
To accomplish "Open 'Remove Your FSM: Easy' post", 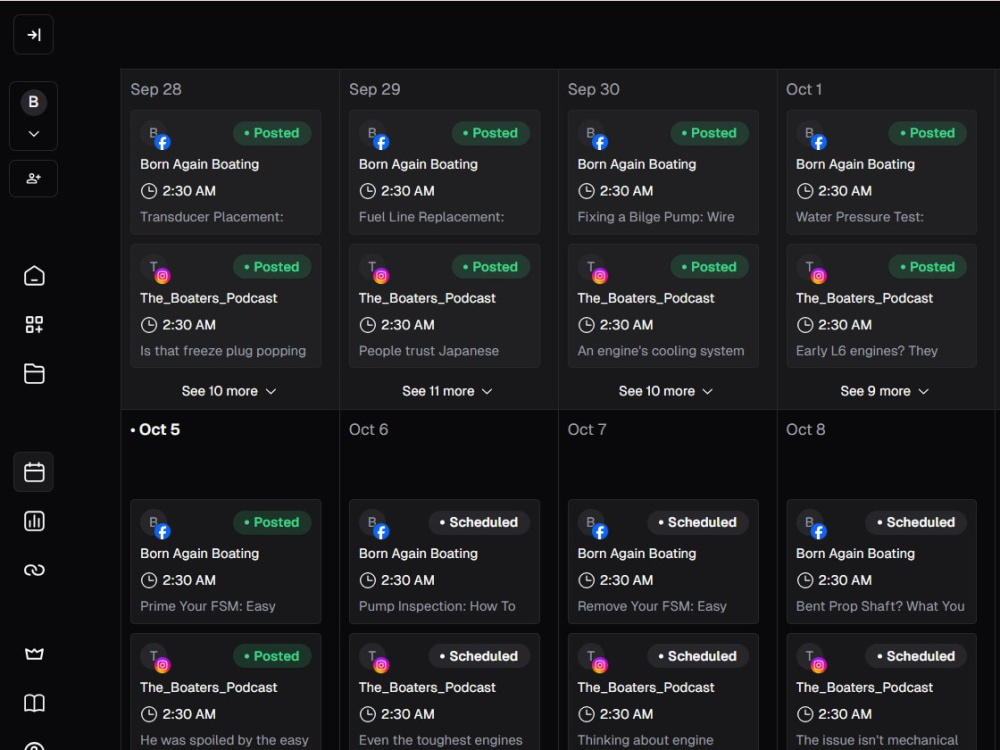I will tap(663, 561).
